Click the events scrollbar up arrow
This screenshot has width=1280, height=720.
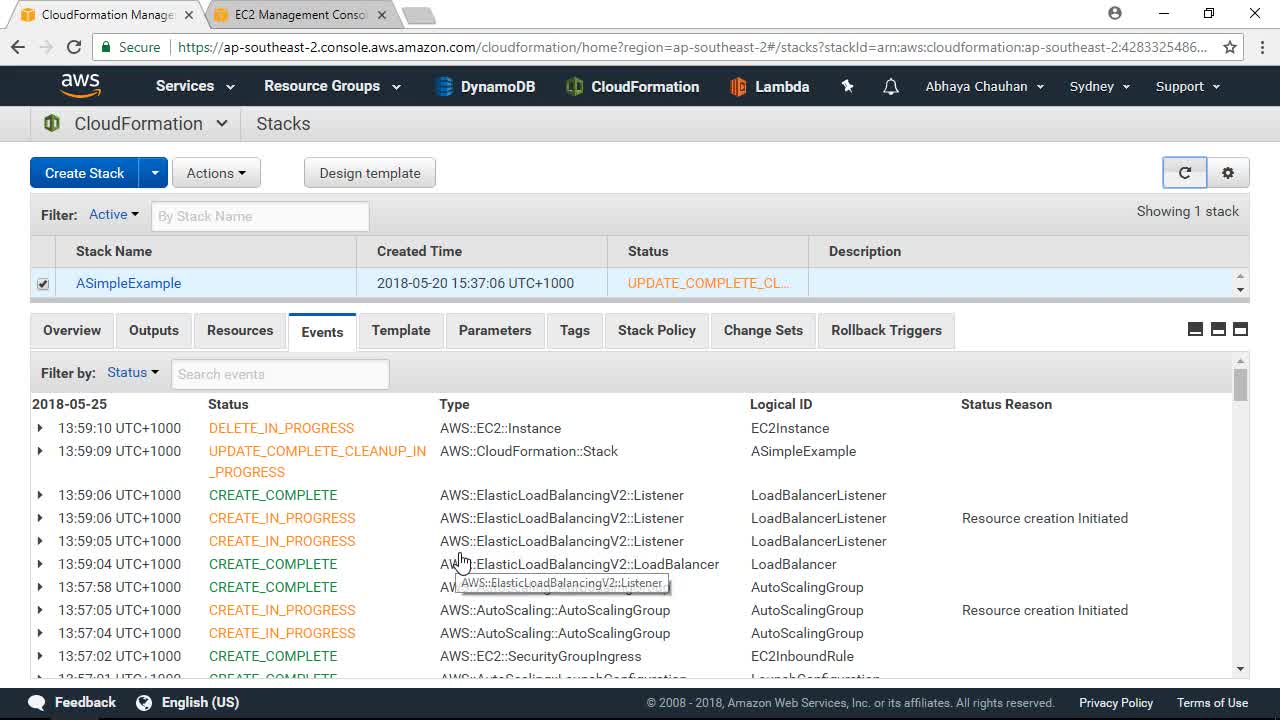pyautogui.click(x=1240, y=361)
